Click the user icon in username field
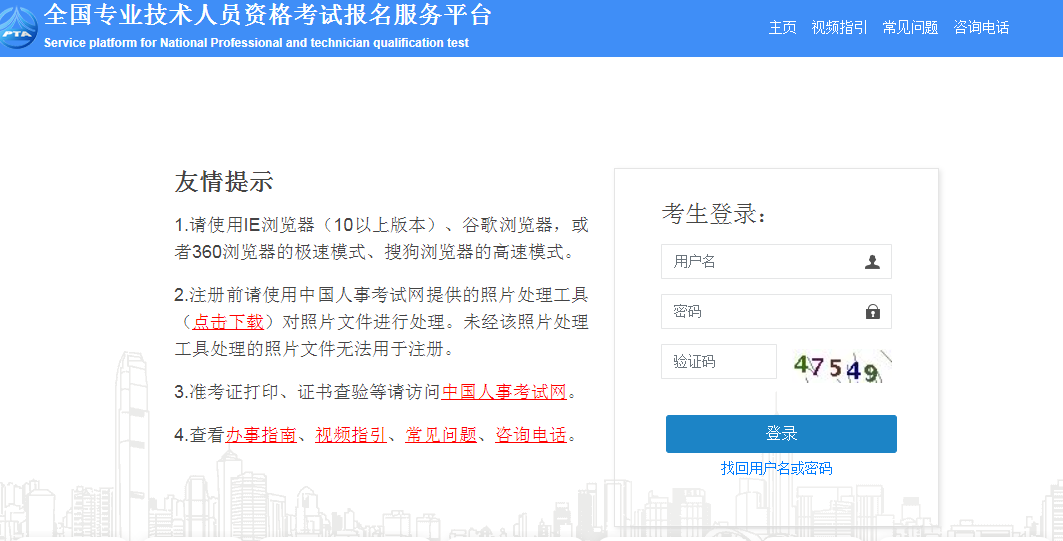1063x541 pixels. point(872,262)
